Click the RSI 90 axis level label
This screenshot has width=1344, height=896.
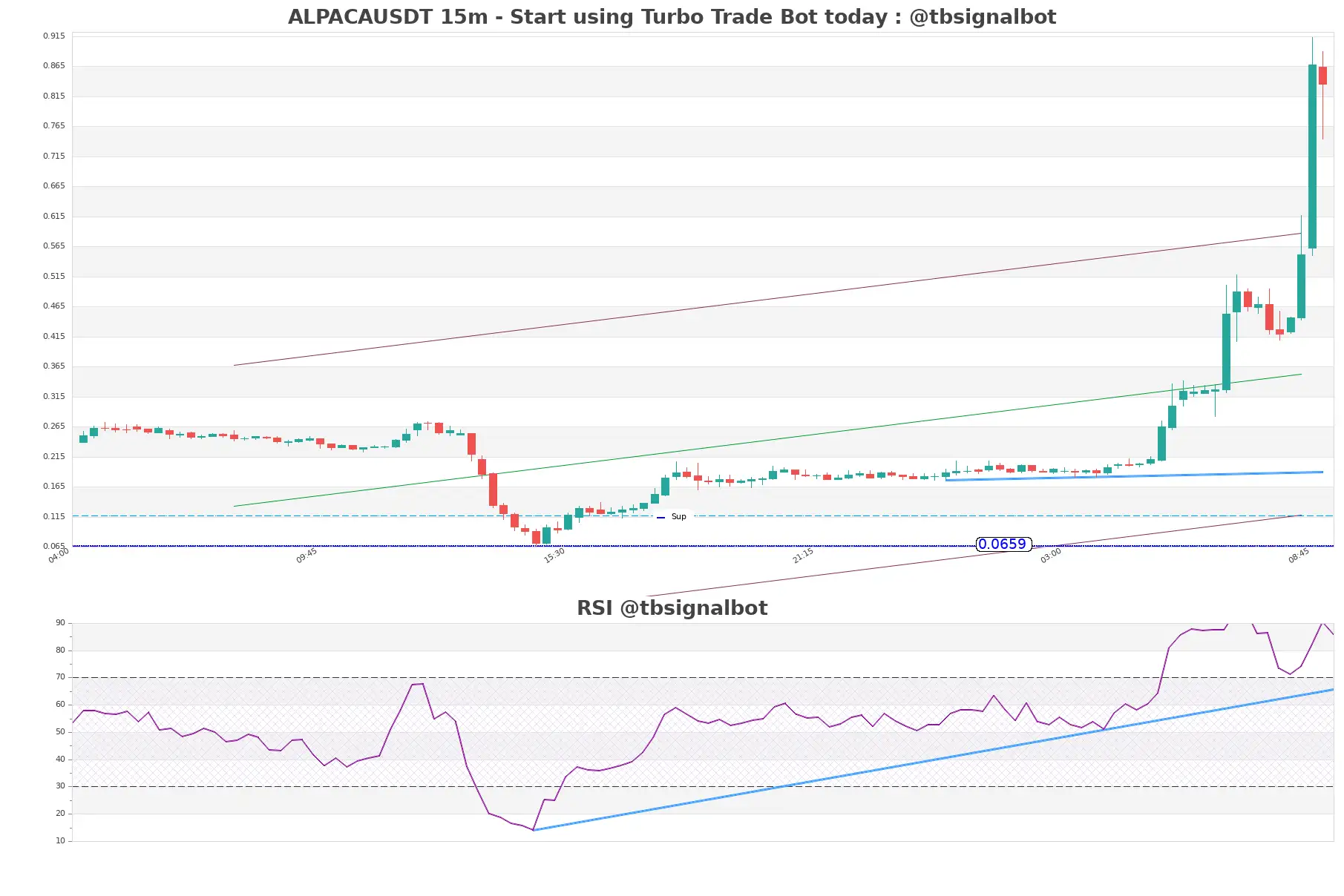pyautogui.click(x=60, y=623)
